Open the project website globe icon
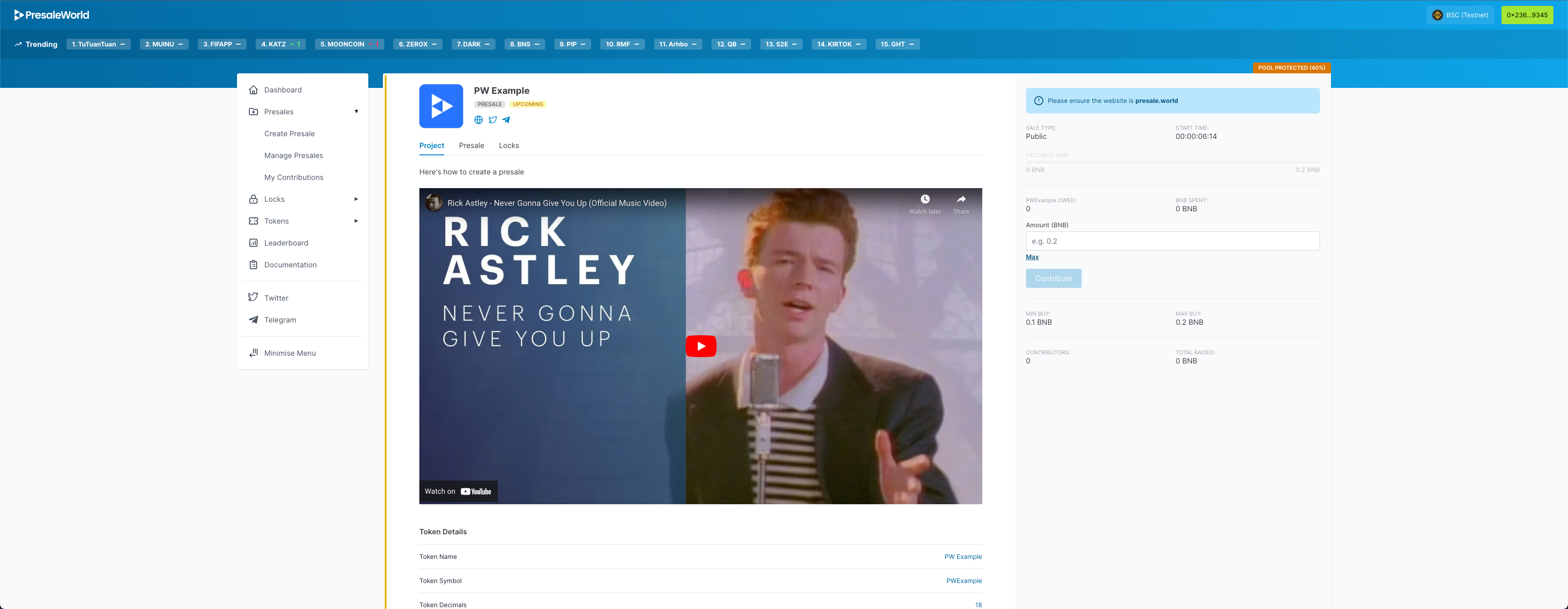The image size is (1568, 609). click(x=479, y=120)
